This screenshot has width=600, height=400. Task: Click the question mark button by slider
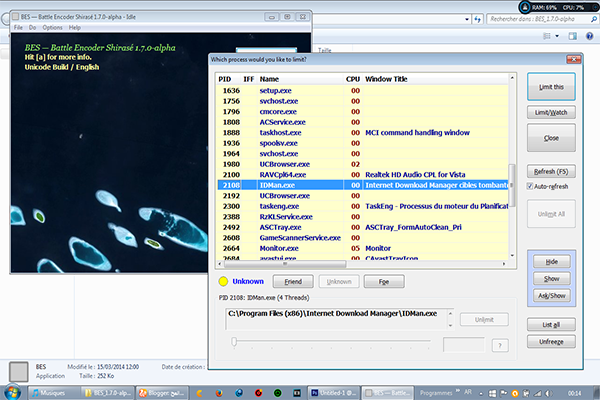click(x=500, y=345)
